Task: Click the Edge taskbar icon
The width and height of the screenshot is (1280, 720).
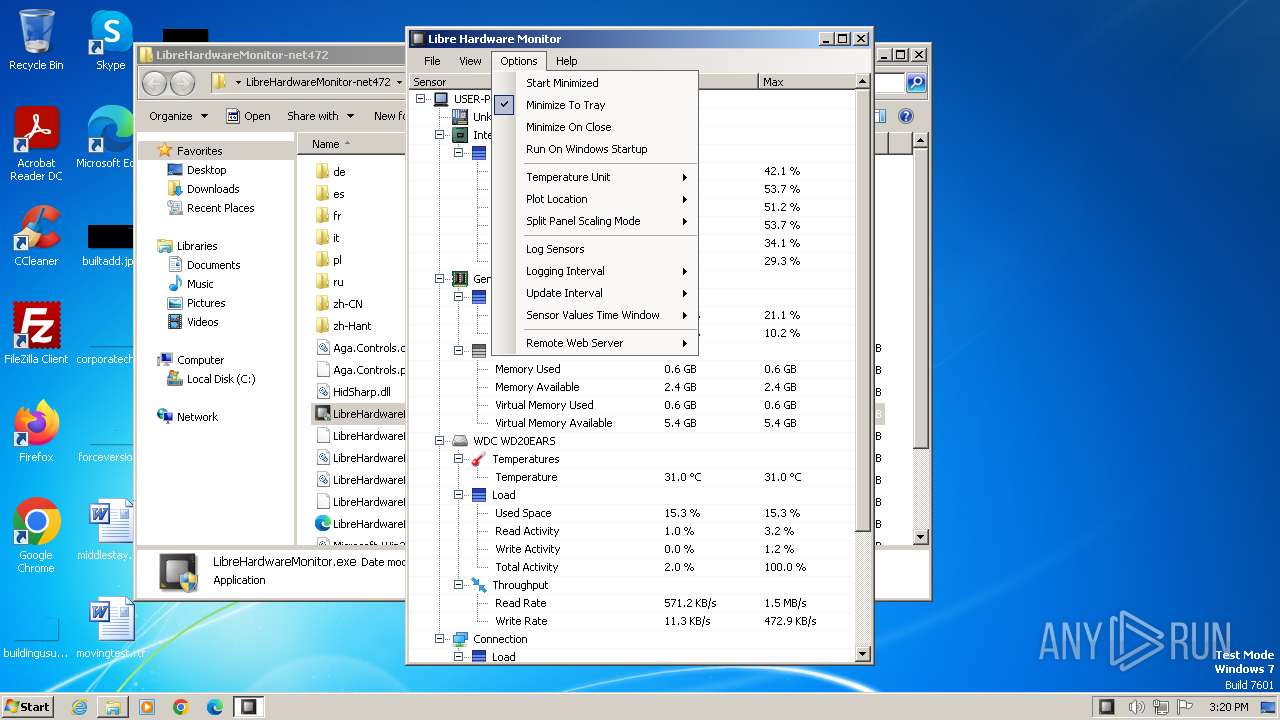Action: tap(215, 707)
